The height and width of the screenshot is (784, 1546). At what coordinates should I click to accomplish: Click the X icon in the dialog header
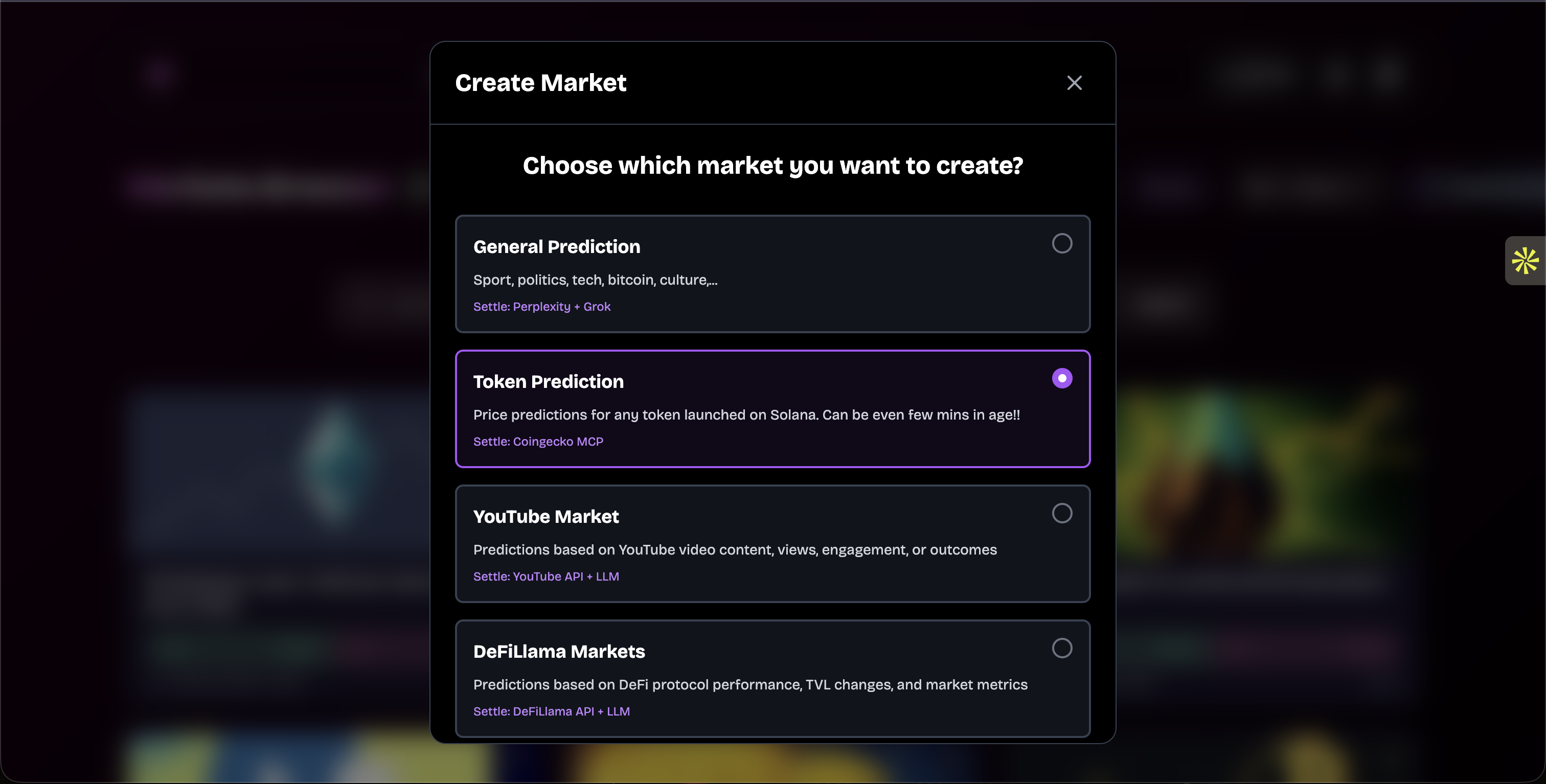click(1074, 83)
